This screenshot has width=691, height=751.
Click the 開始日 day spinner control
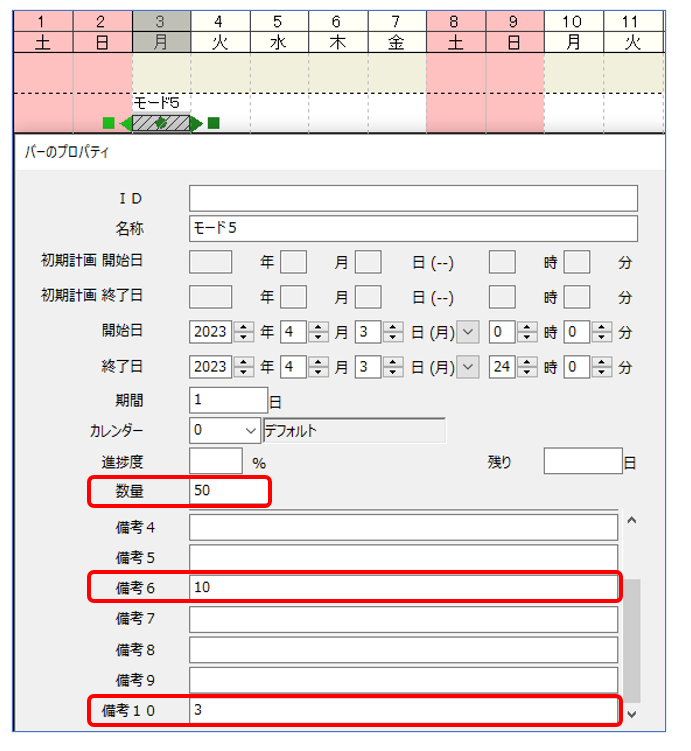pos(393,333)
